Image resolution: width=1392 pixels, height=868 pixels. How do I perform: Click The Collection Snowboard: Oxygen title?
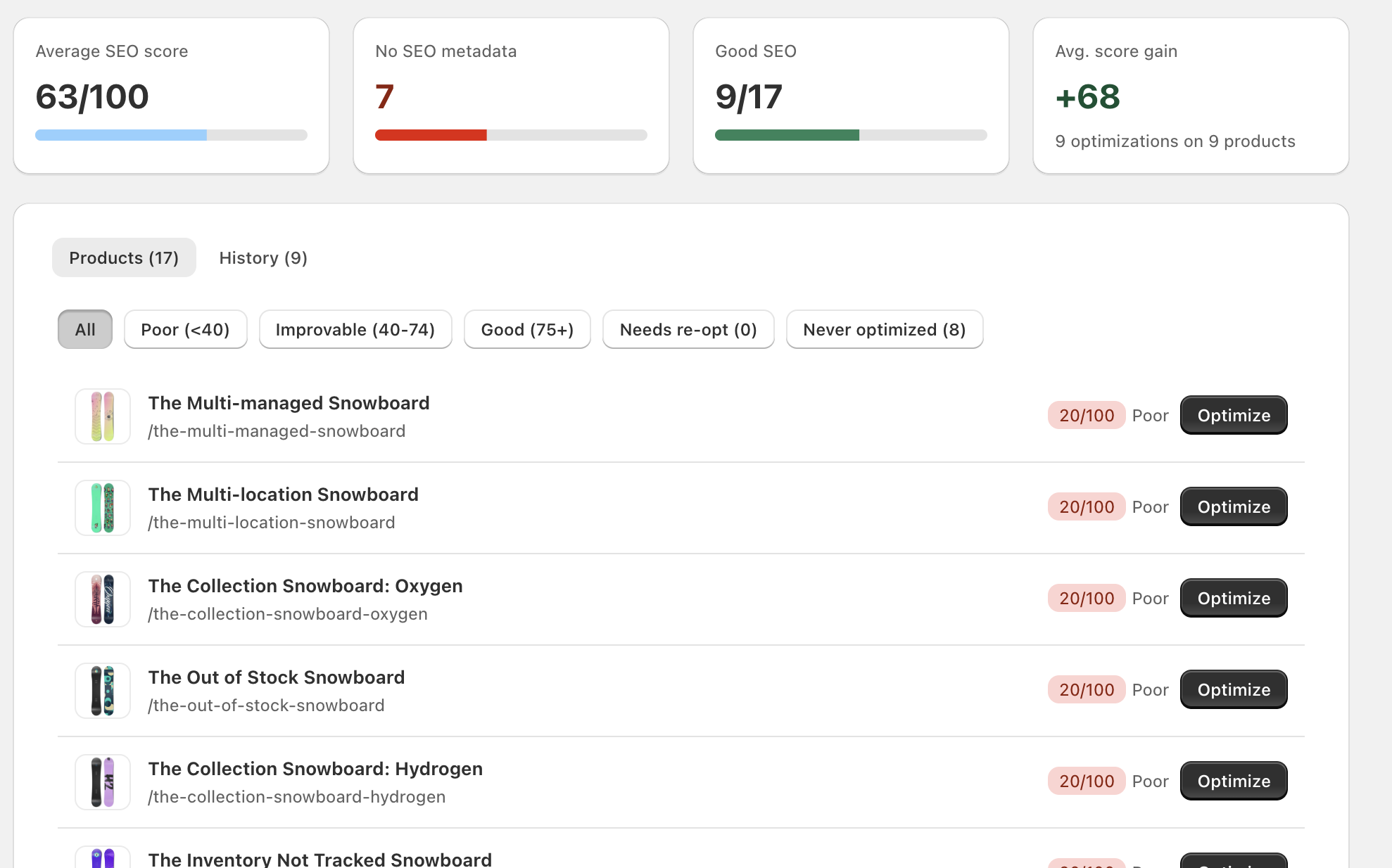click(305, 586)
